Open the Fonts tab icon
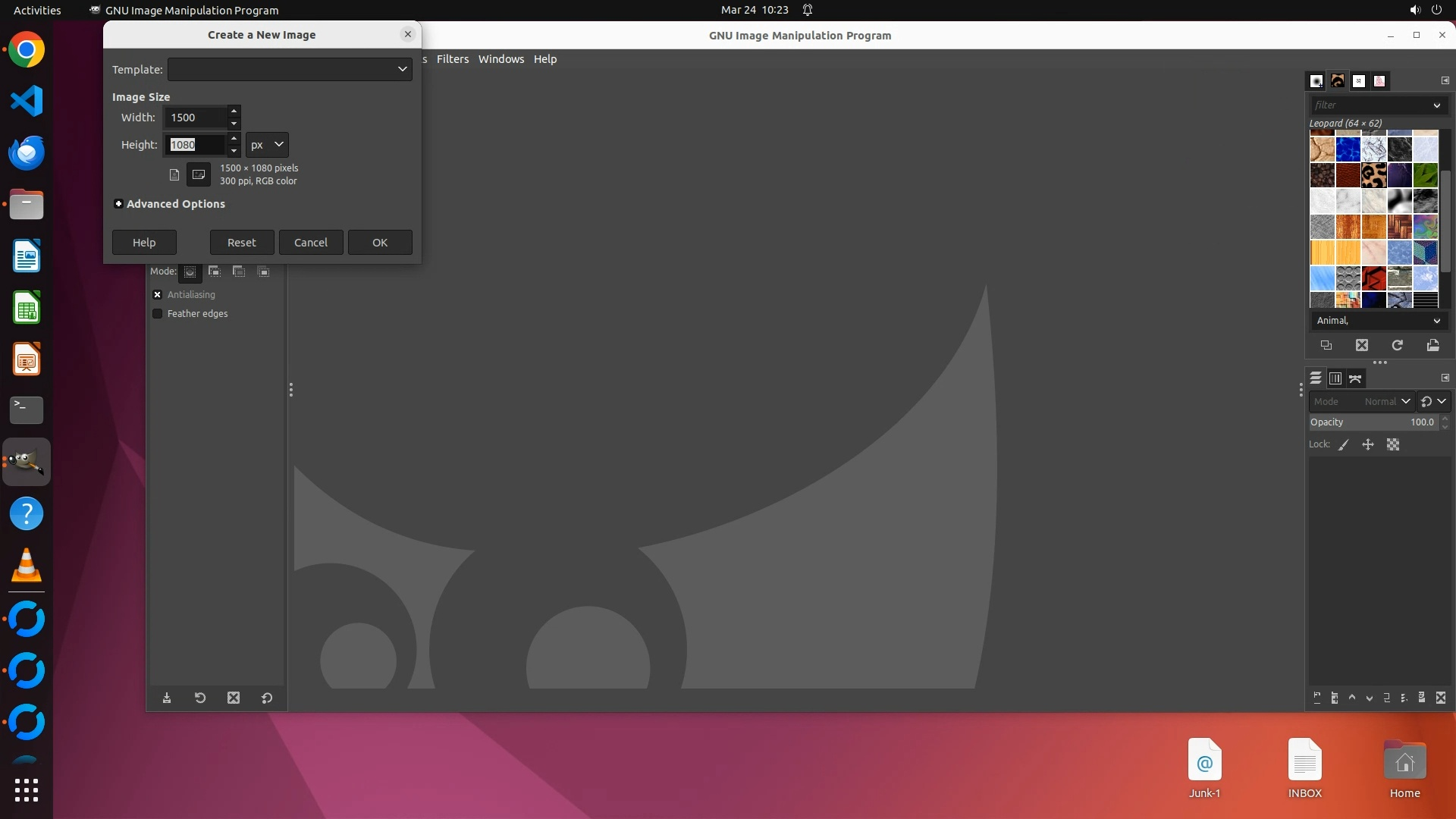Screen dimensions: 1456x819 click(1359, 81)
